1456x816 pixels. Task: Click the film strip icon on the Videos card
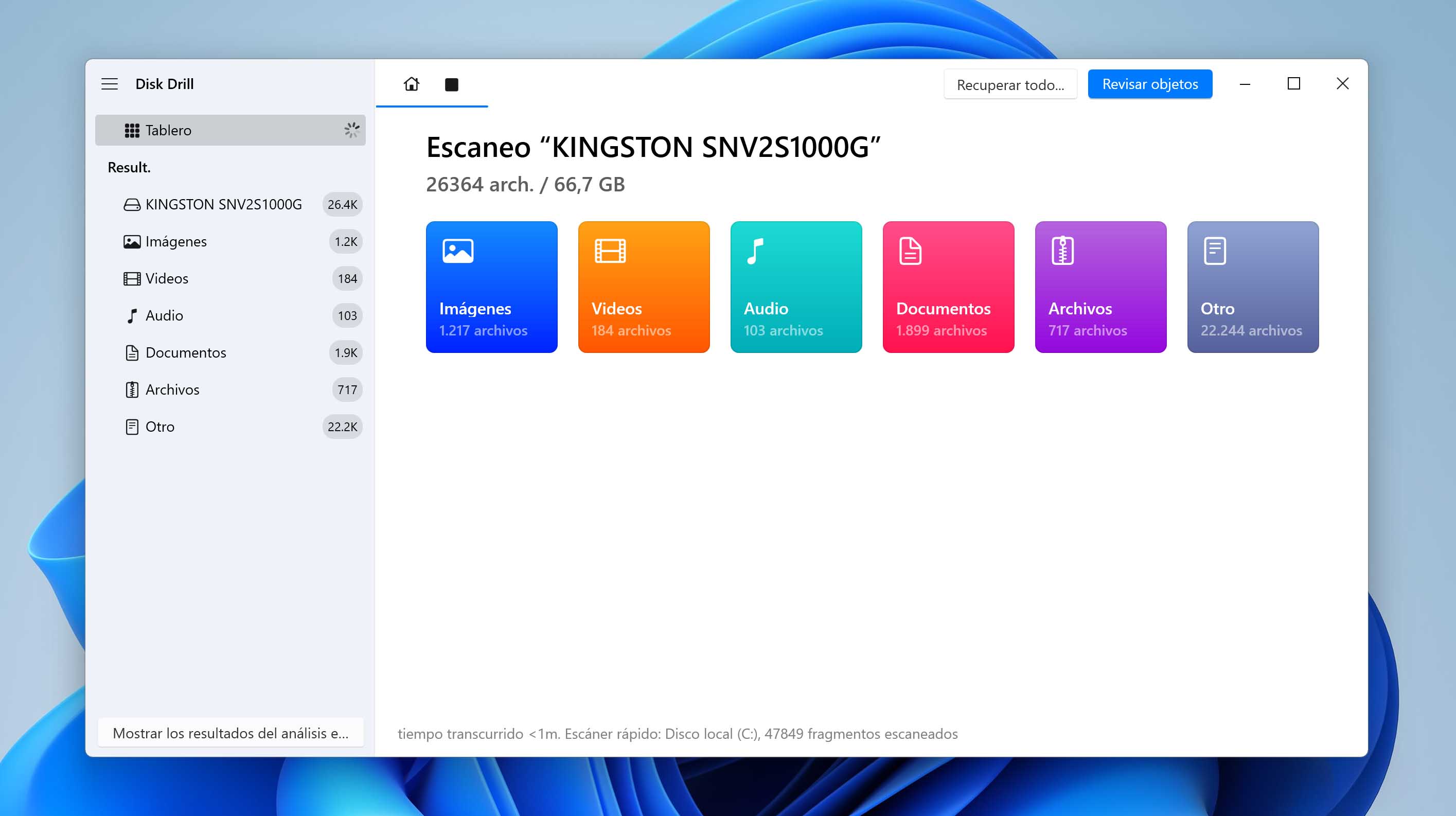point(610,251)
